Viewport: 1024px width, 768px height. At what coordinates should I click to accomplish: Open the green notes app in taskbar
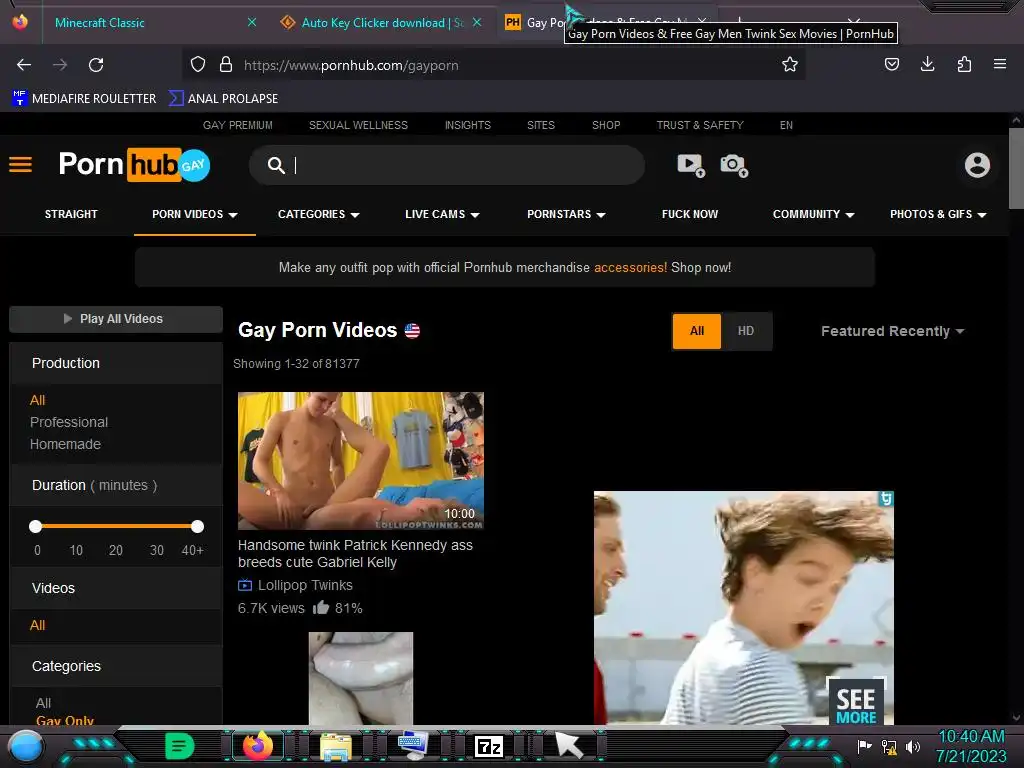pos(180,746)
